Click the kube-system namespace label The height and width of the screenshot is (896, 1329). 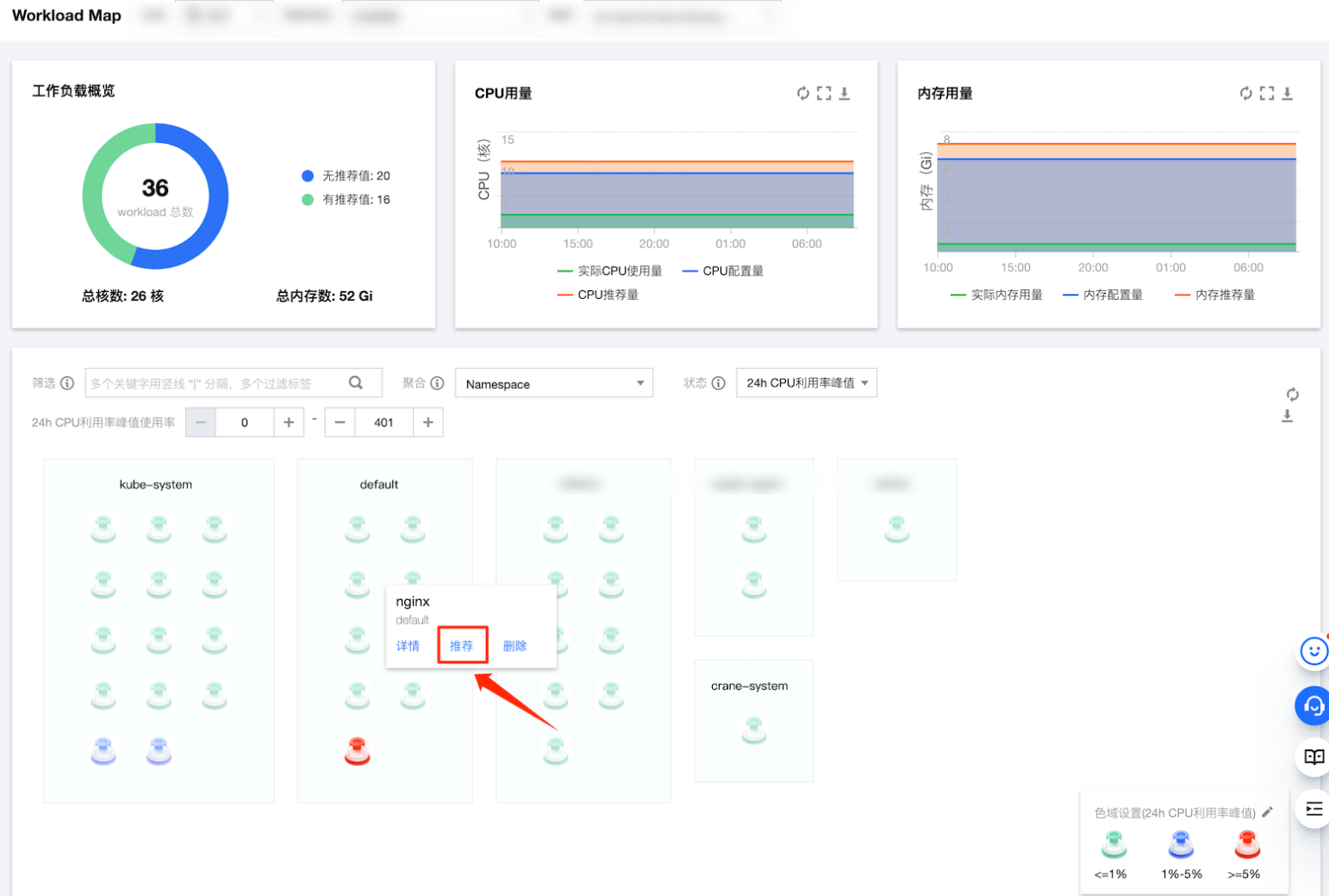pos(156,484)
